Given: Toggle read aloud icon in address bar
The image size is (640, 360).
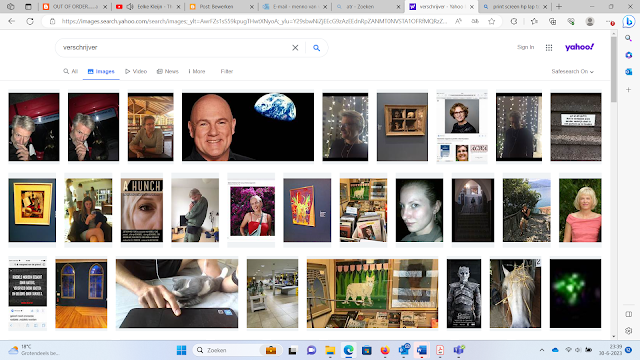Looking at the screenshot, I should (x=458, y=21).
